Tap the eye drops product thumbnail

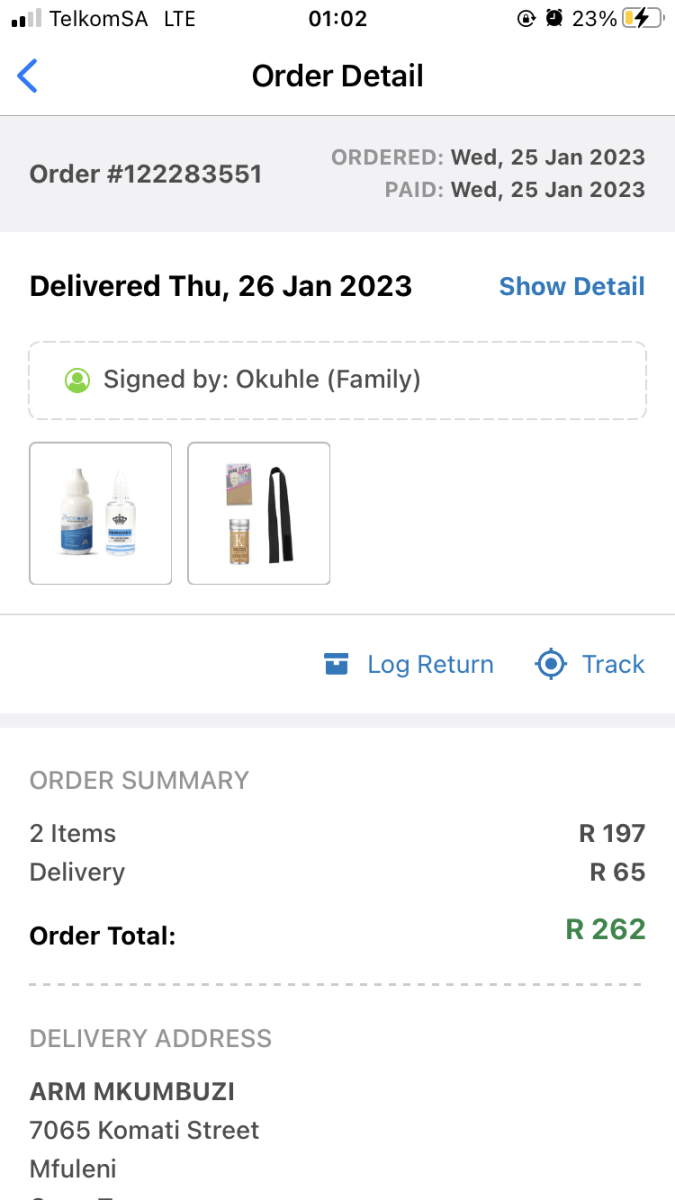coord(100,513)
